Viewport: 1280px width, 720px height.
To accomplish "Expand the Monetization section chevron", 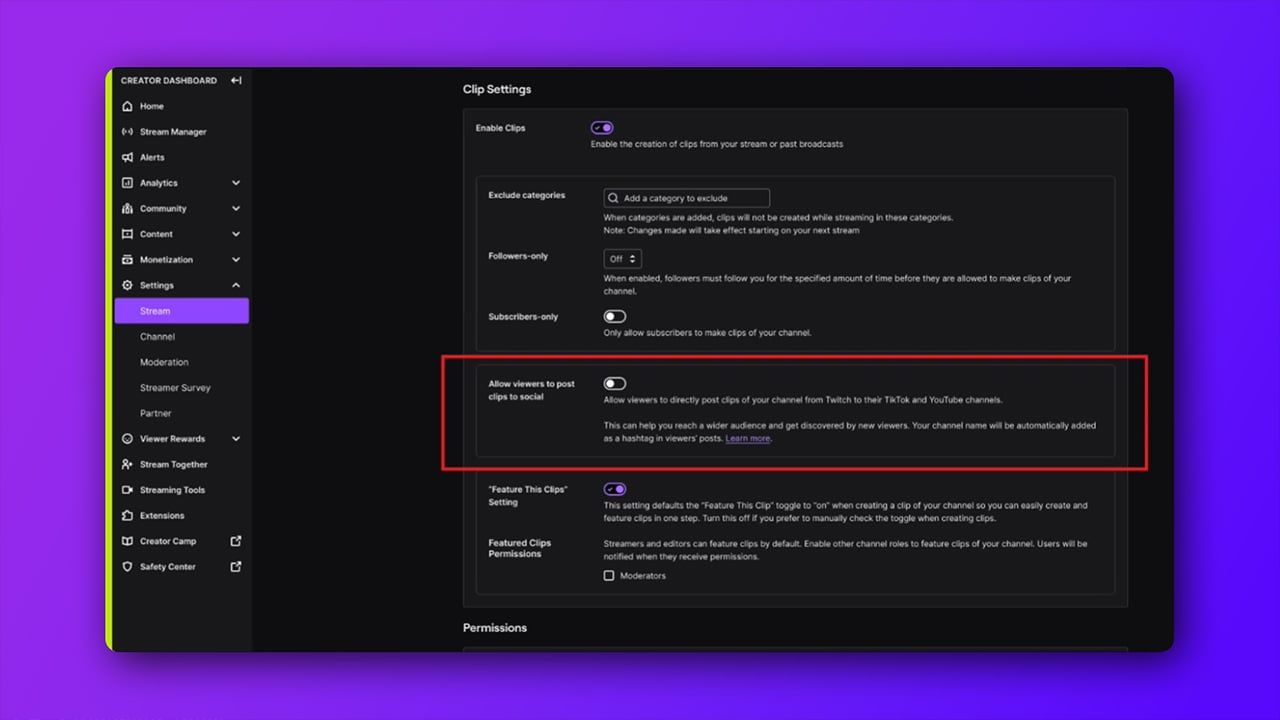I will (236, 260).
